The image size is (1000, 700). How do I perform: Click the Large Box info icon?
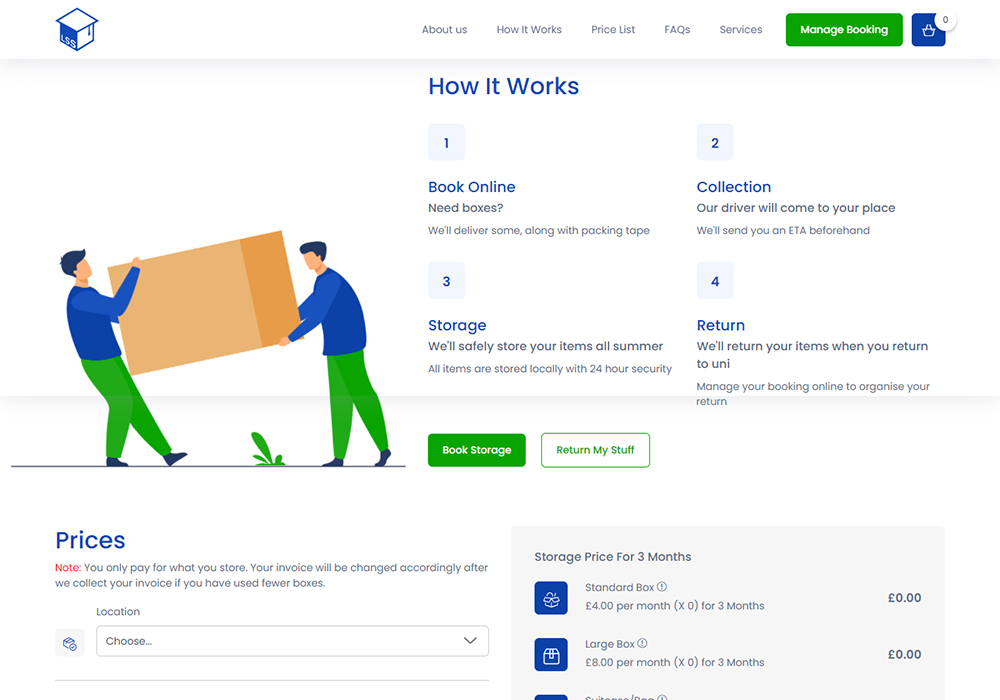(642, 644)
